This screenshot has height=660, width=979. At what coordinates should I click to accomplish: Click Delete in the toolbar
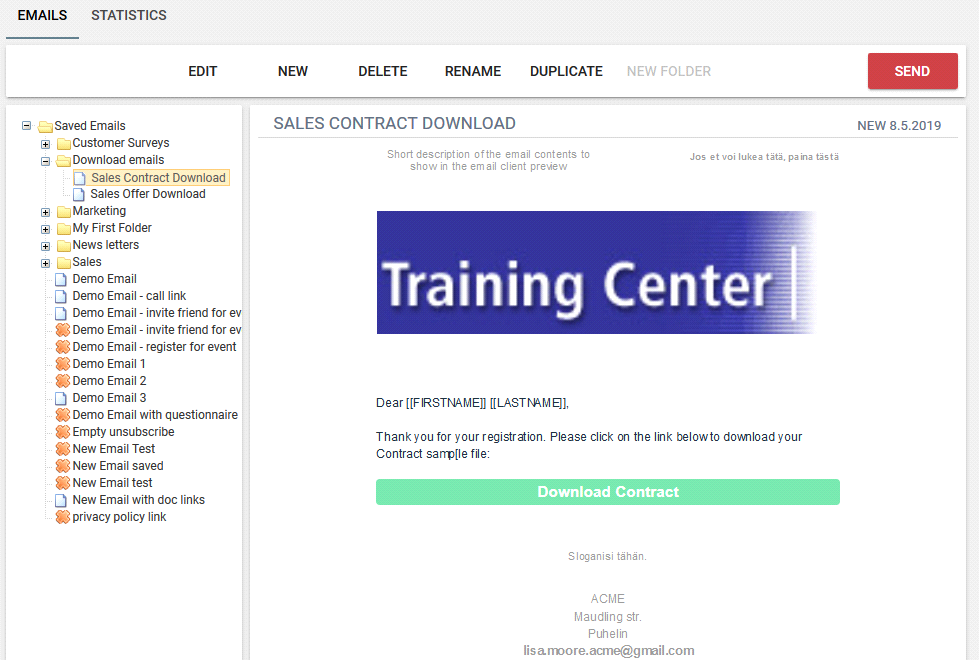(383, 71)
